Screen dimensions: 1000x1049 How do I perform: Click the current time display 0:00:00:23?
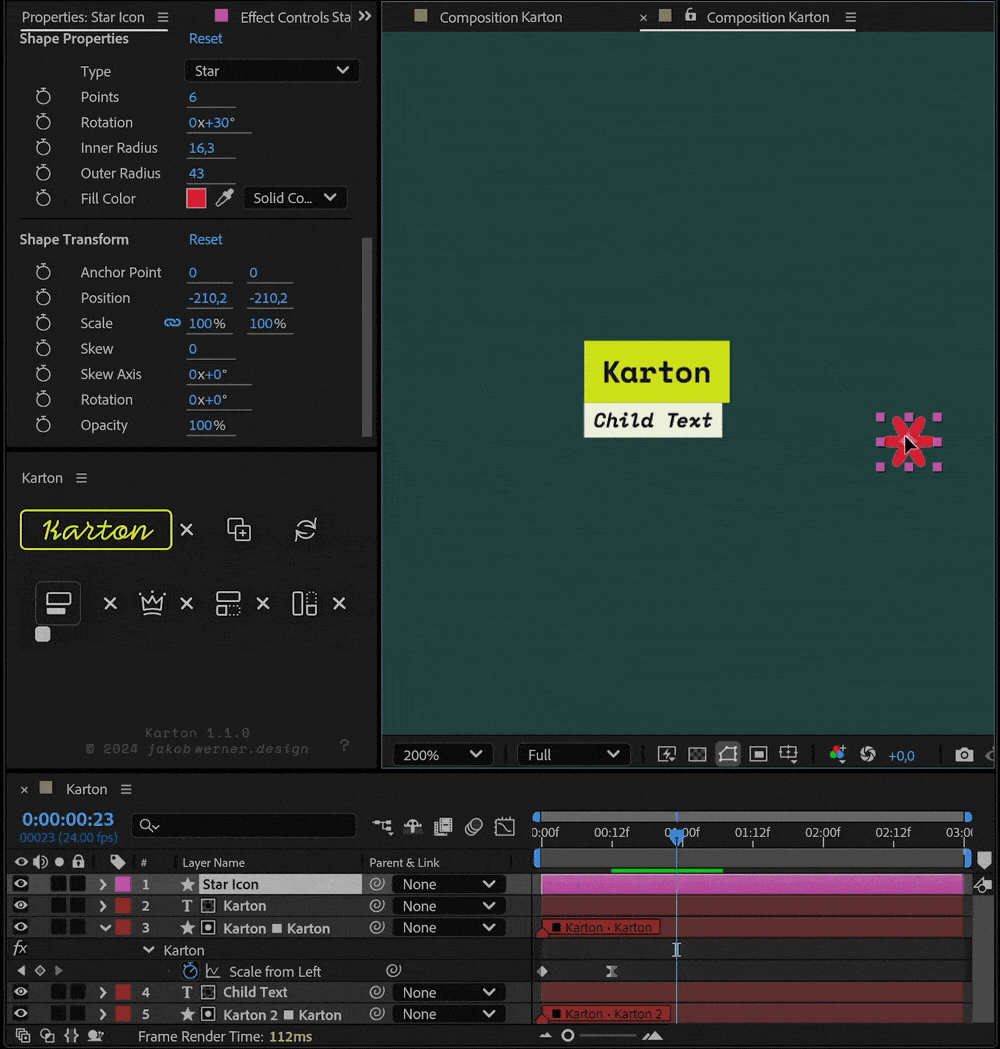coord(67,819)
